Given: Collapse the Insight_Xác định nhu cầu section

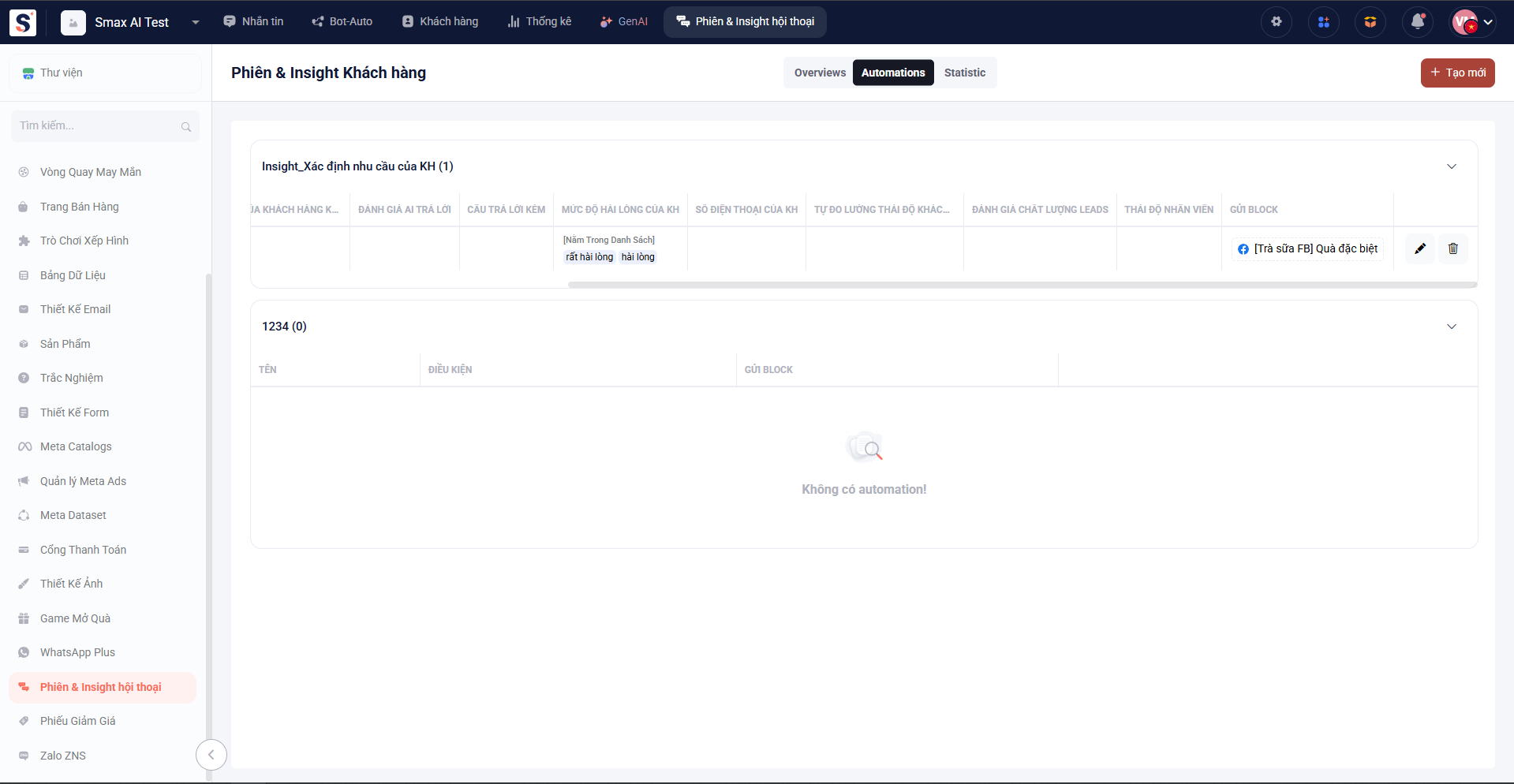Looking at the screenshot, I should [x=1451, y=166].
